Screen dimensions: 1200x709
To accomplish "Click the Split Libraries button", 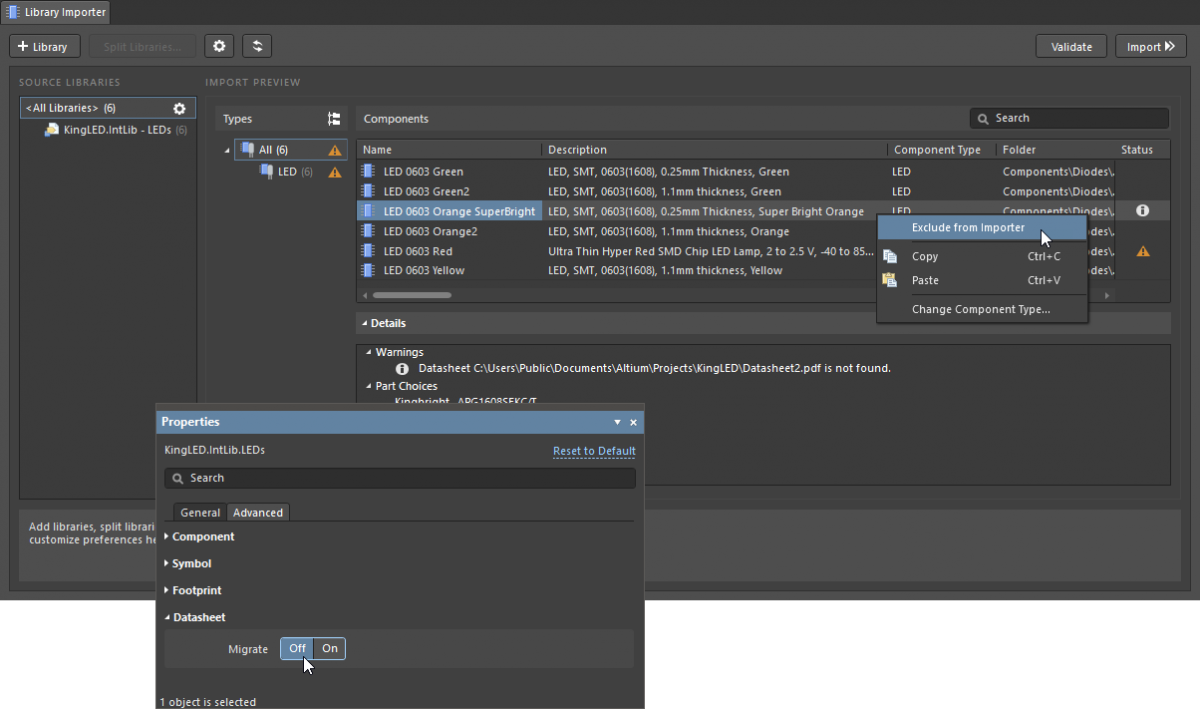I will tap(142, 46).
